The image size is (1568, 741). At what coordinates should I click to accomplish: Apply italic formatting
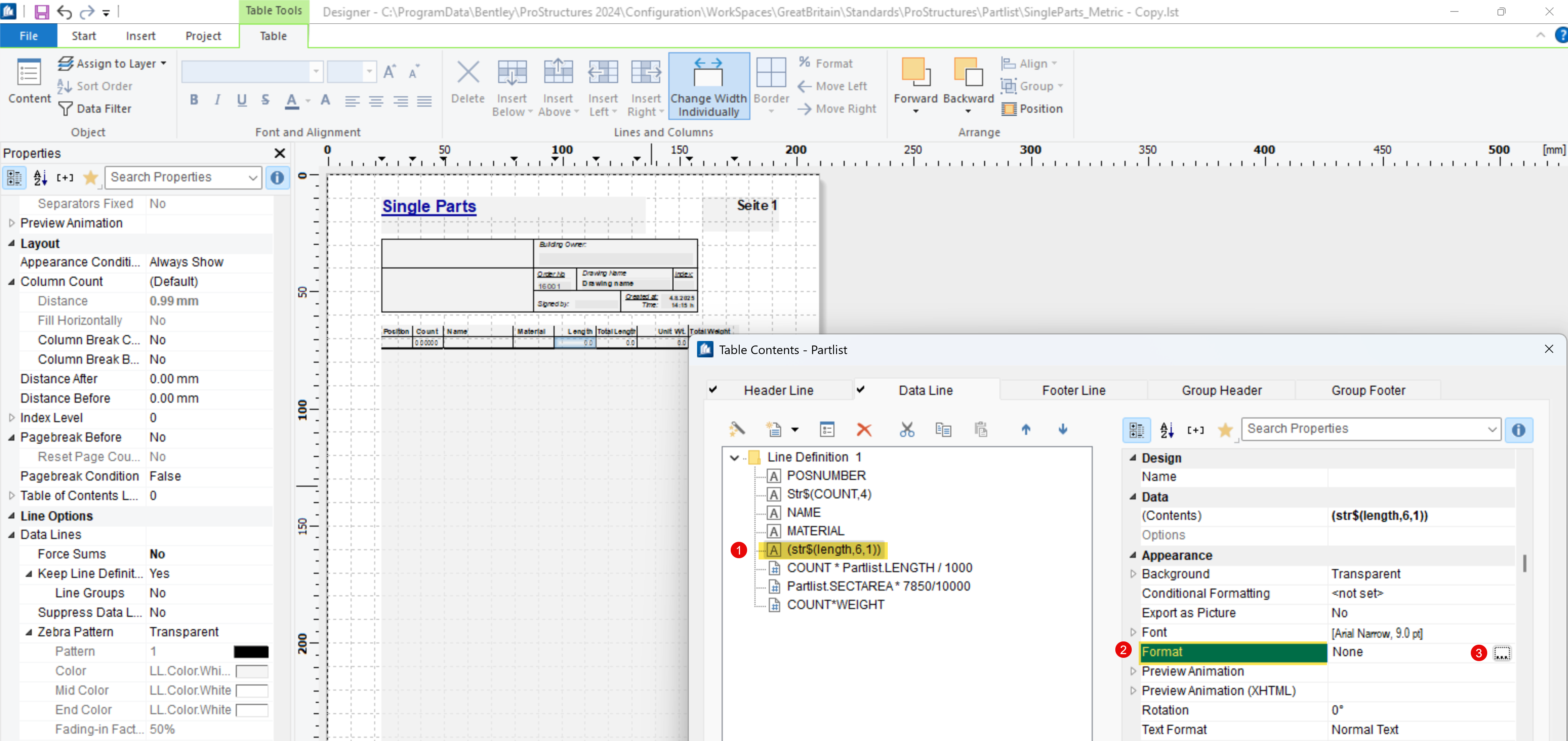(x=217, y=100)
